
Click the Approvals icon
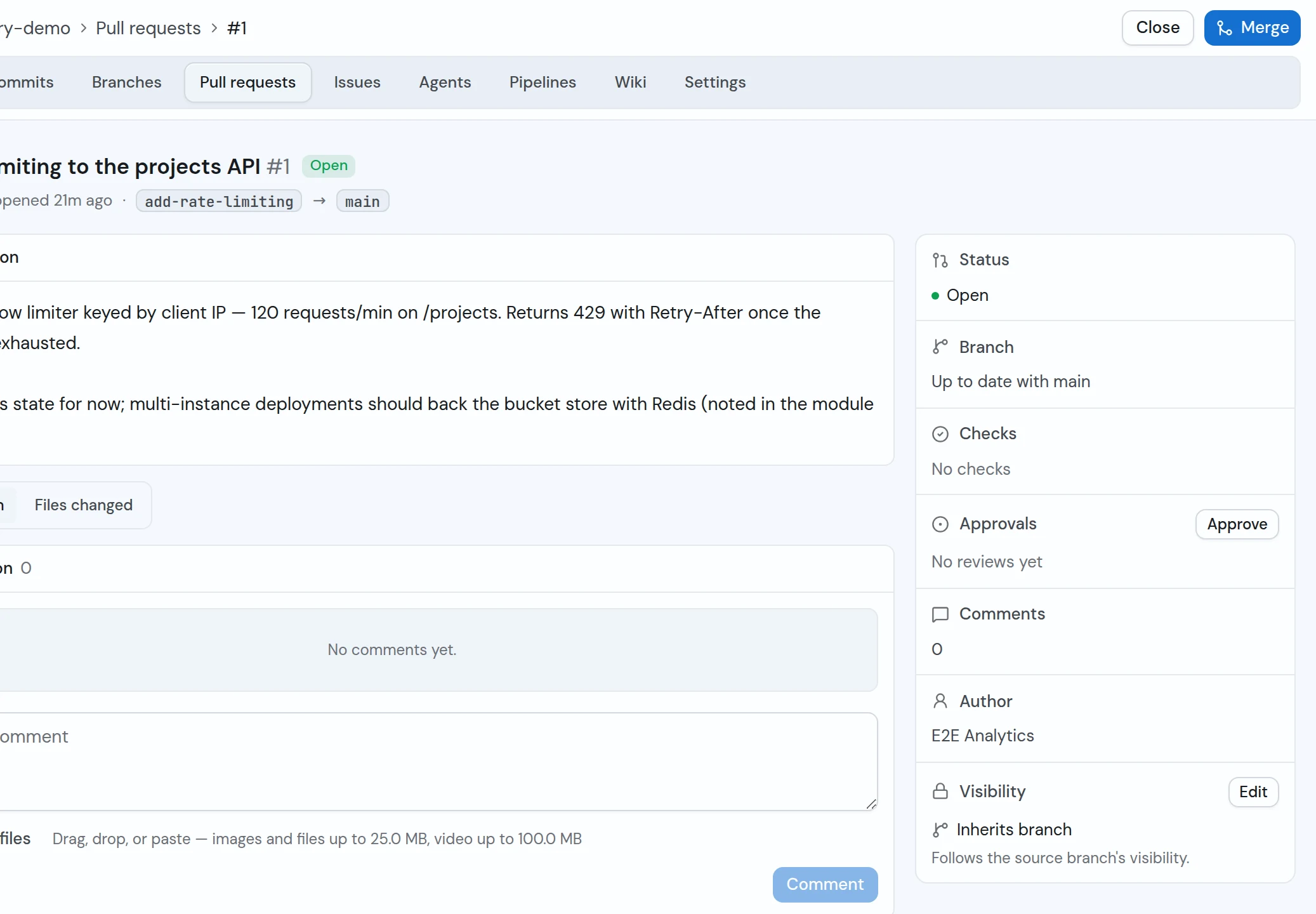940,524
